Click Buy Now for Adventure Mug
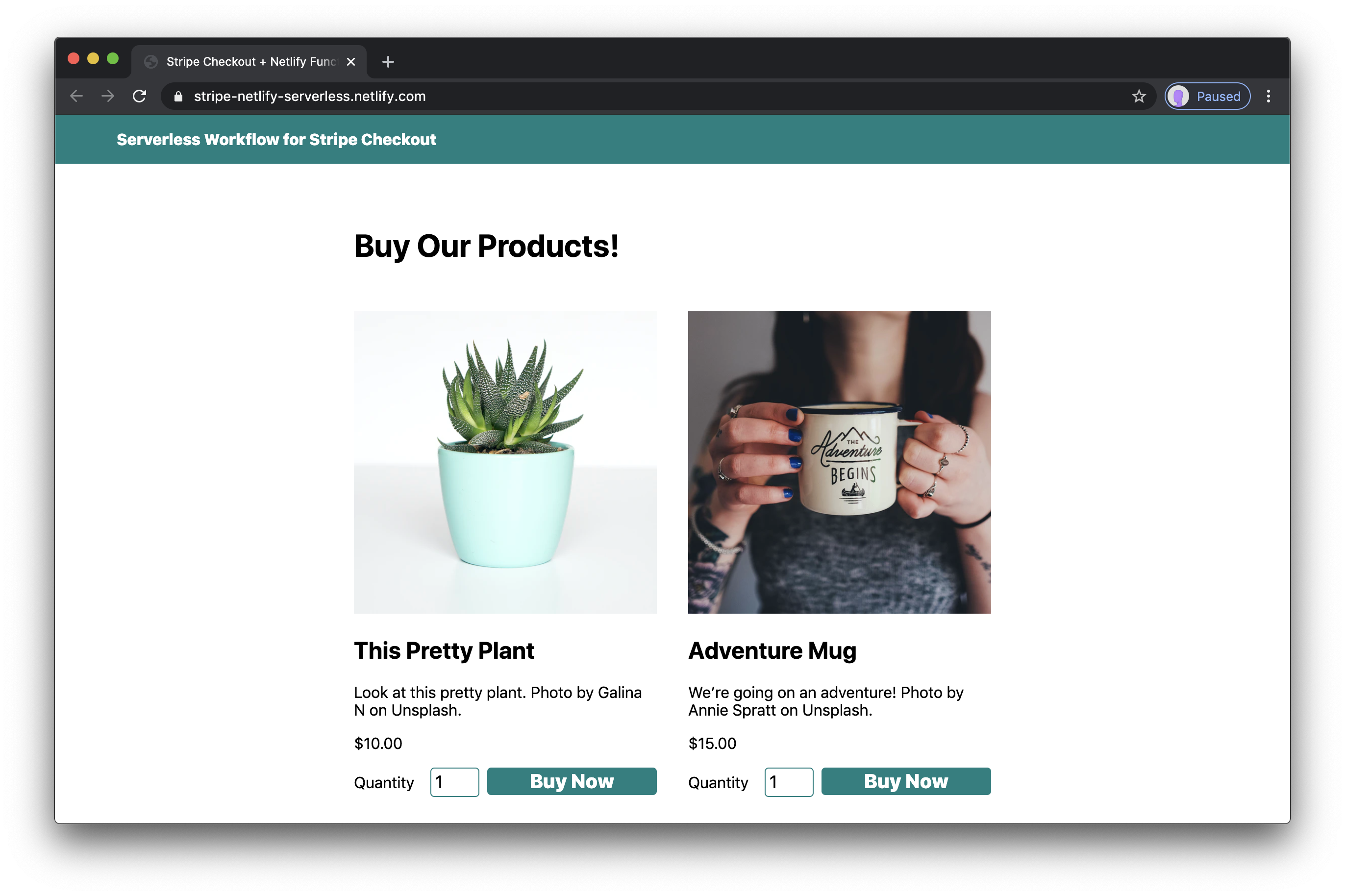The width and height of the screenshot is (1345, 896). point(905,782)
